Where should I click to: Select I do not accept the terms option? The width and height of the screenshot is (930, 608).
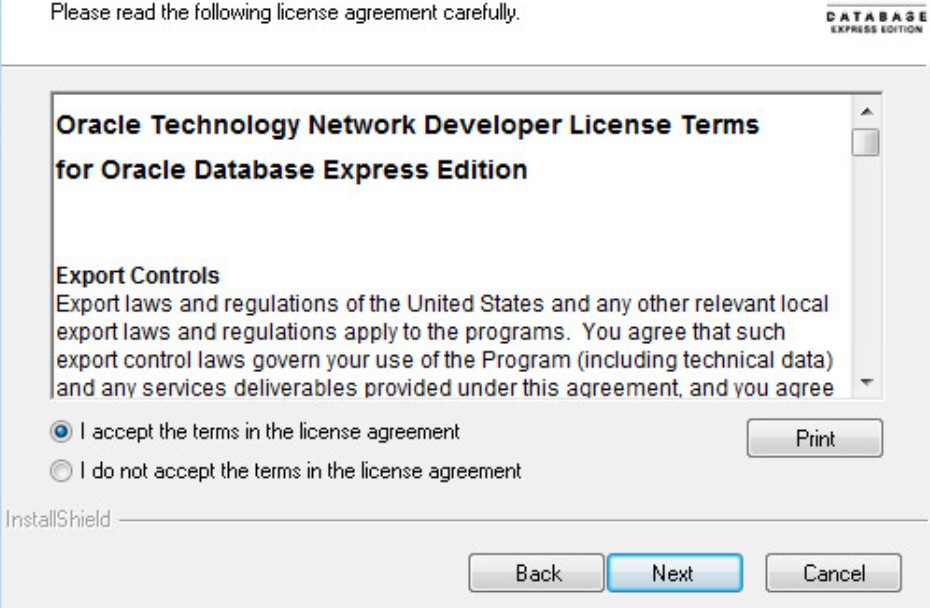tap(61, 471)
